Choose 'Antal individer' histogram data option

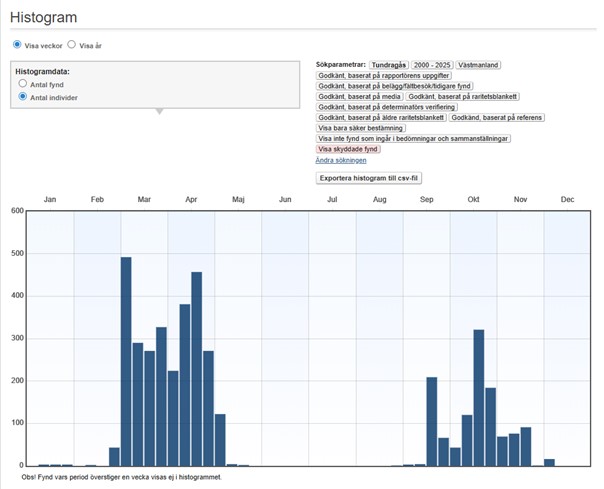(23, 98)
